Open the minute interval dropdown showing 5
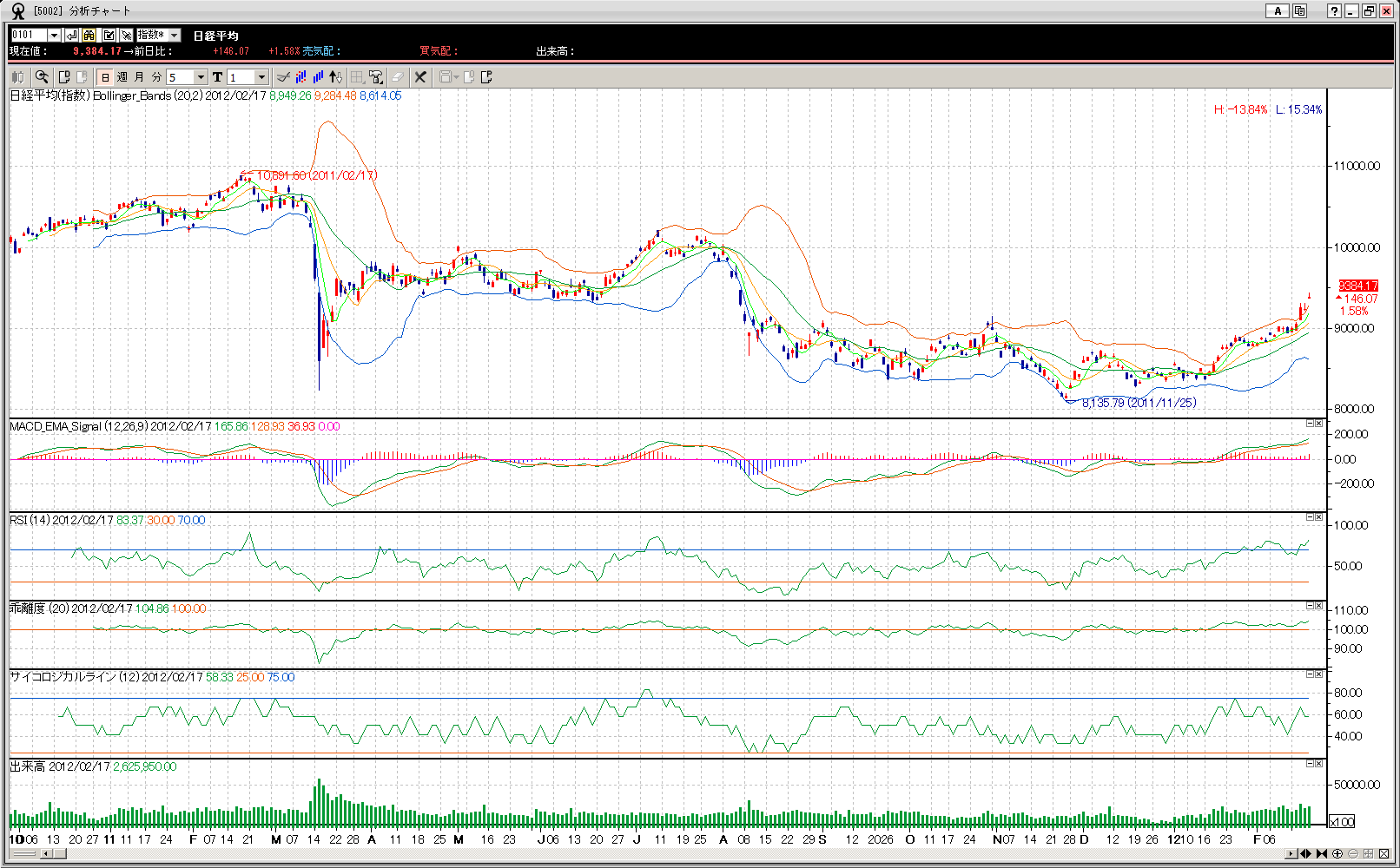 [x=201, y=77]
